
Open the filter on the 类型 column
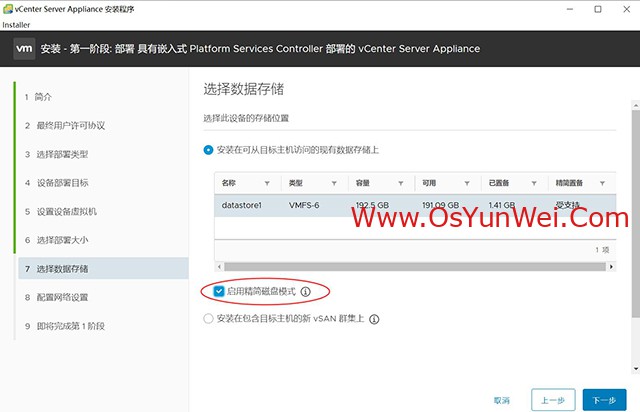[x=334, y=183]
